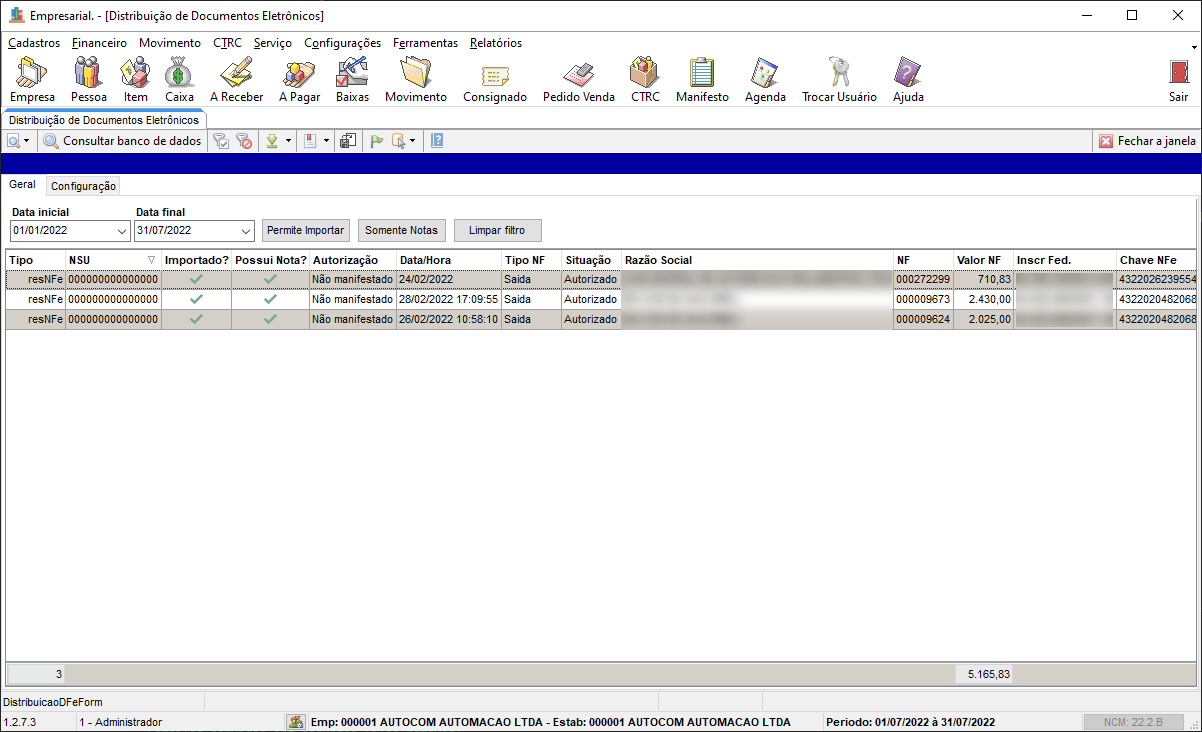Expand the Data inicial date dropdown
The image size is (1202, 732).
pos(122,231)
